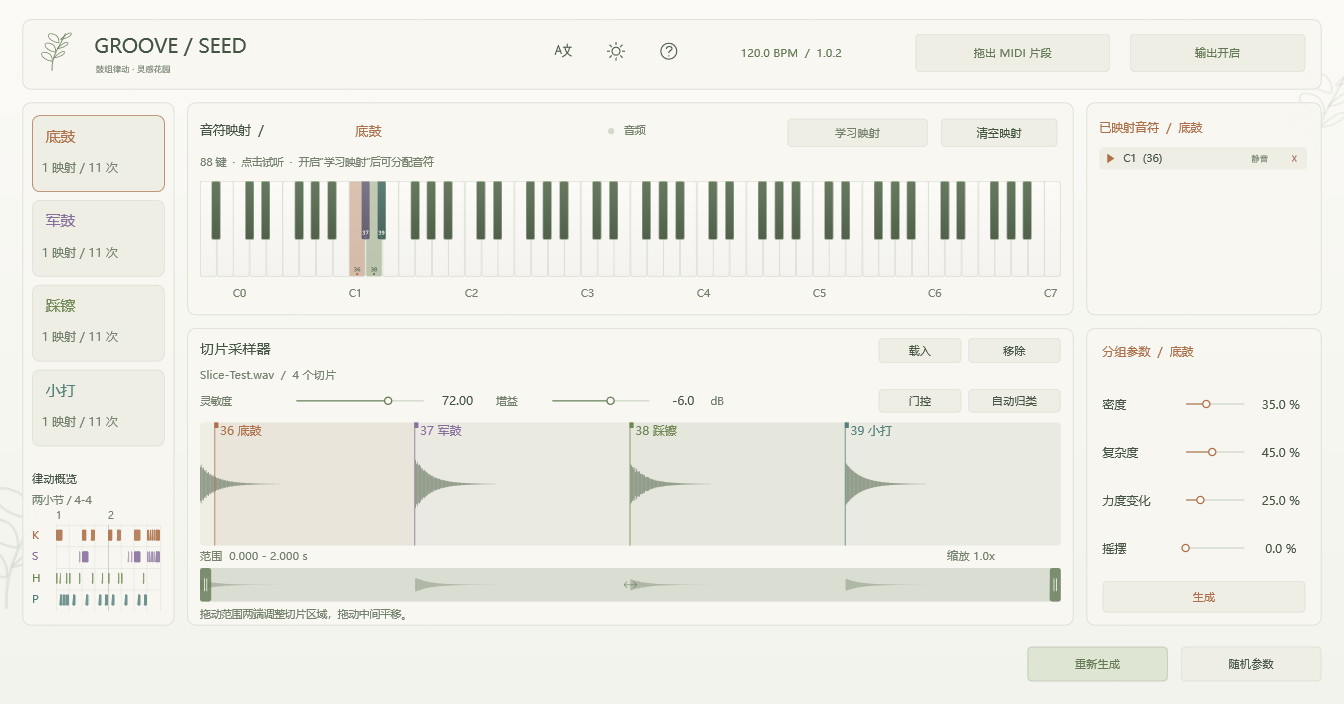Click the right range handle of waveform overview
1344x704 pixels.
(1055, 585)
